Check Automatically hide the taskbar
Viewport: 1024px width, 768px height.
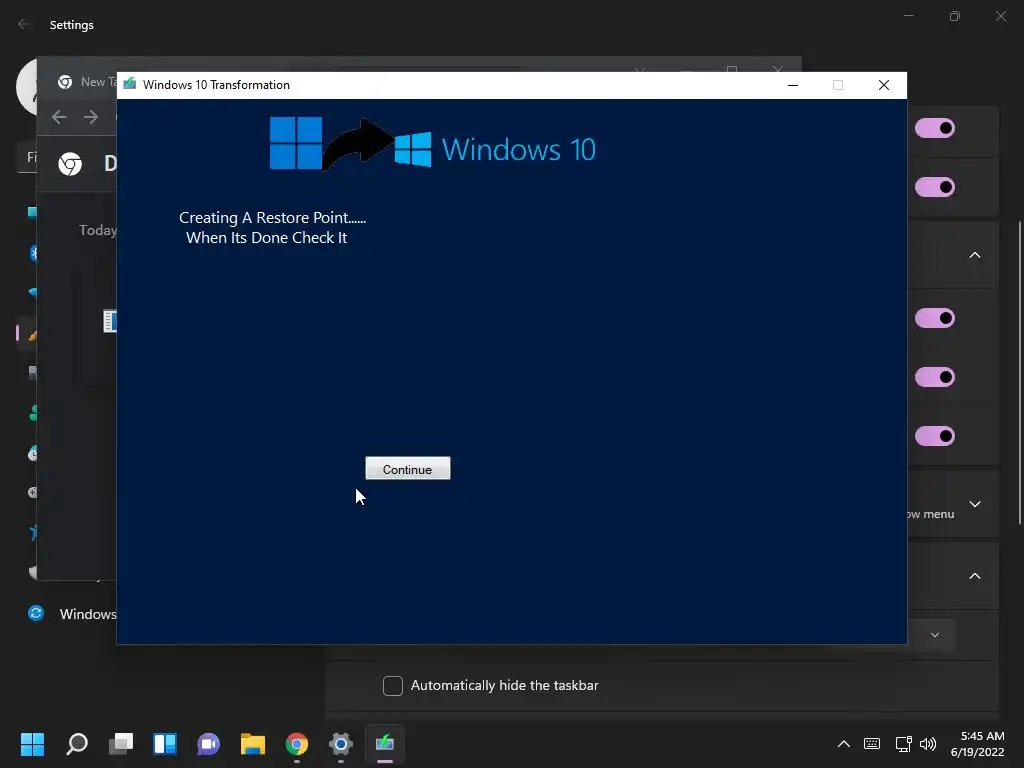coord(392,686)
